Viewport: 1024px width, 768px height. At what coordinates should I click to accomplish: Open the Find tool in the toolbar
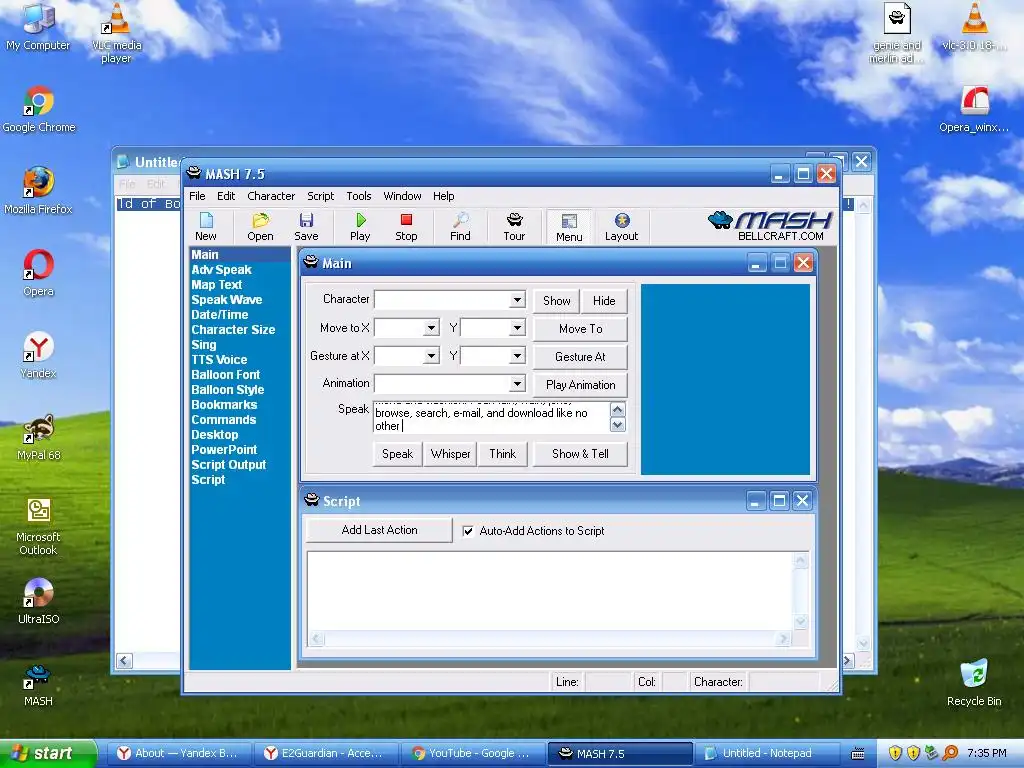point(460,226)
